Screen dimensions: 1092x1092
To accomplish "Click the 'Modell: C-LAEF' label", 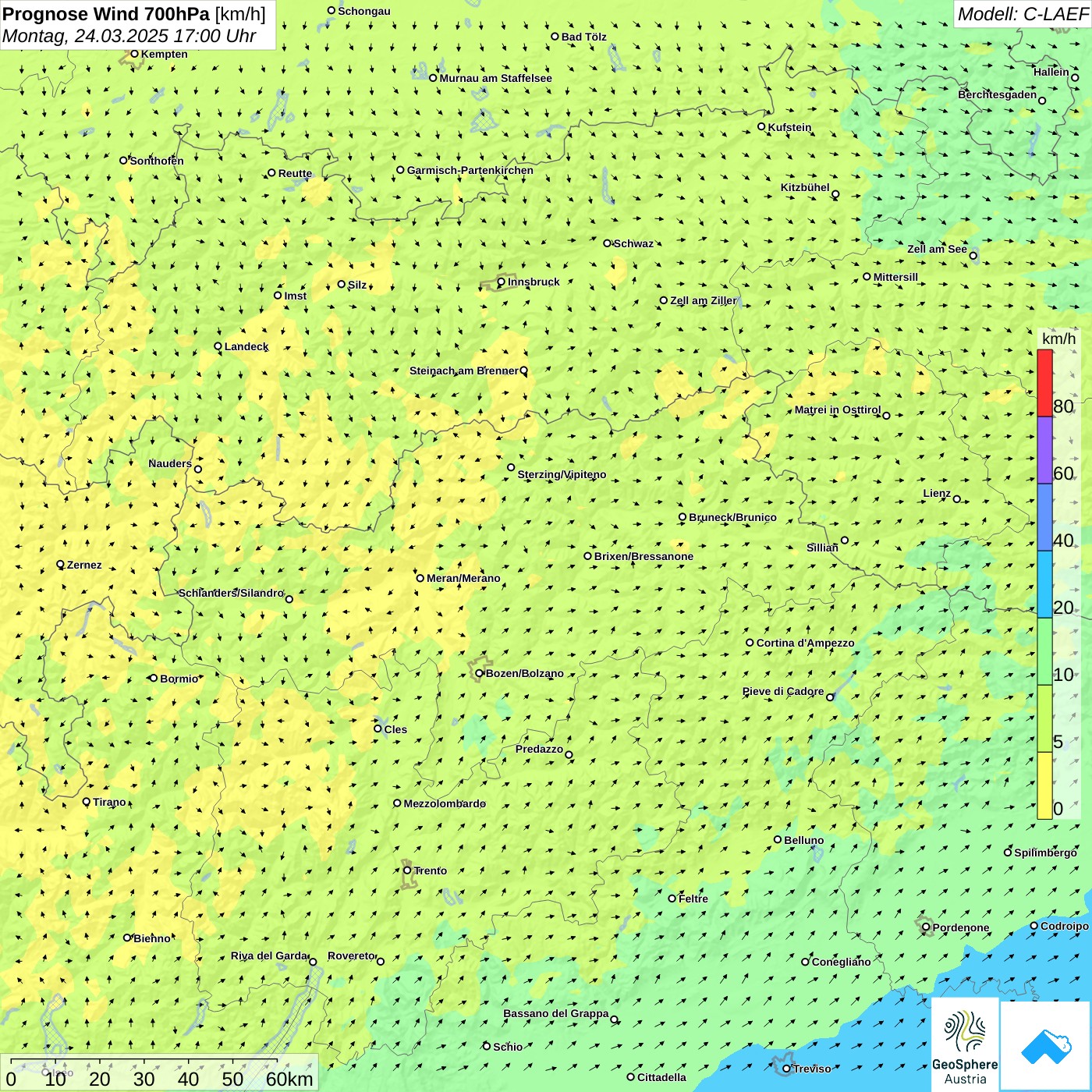I will [x=1023, y=14].
